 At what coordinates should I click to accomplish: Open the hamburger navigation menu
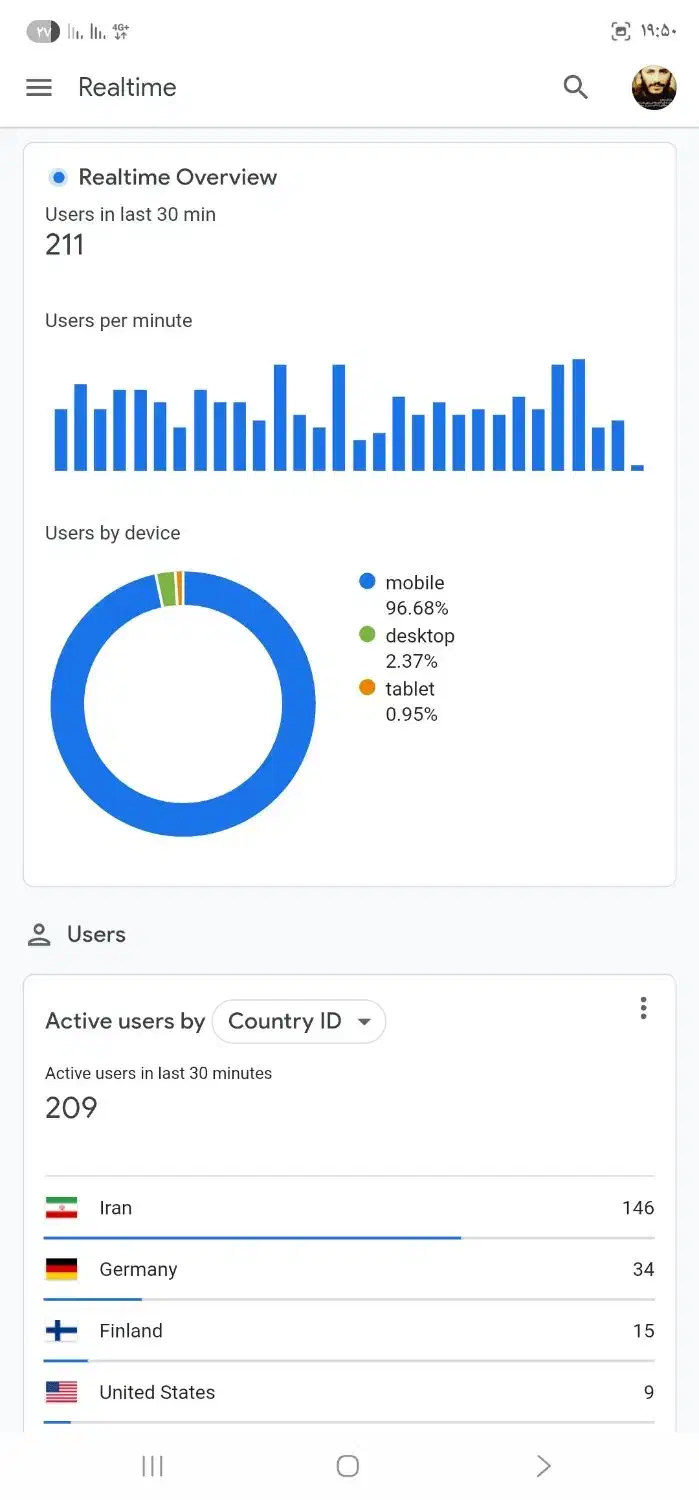[39, 87]
